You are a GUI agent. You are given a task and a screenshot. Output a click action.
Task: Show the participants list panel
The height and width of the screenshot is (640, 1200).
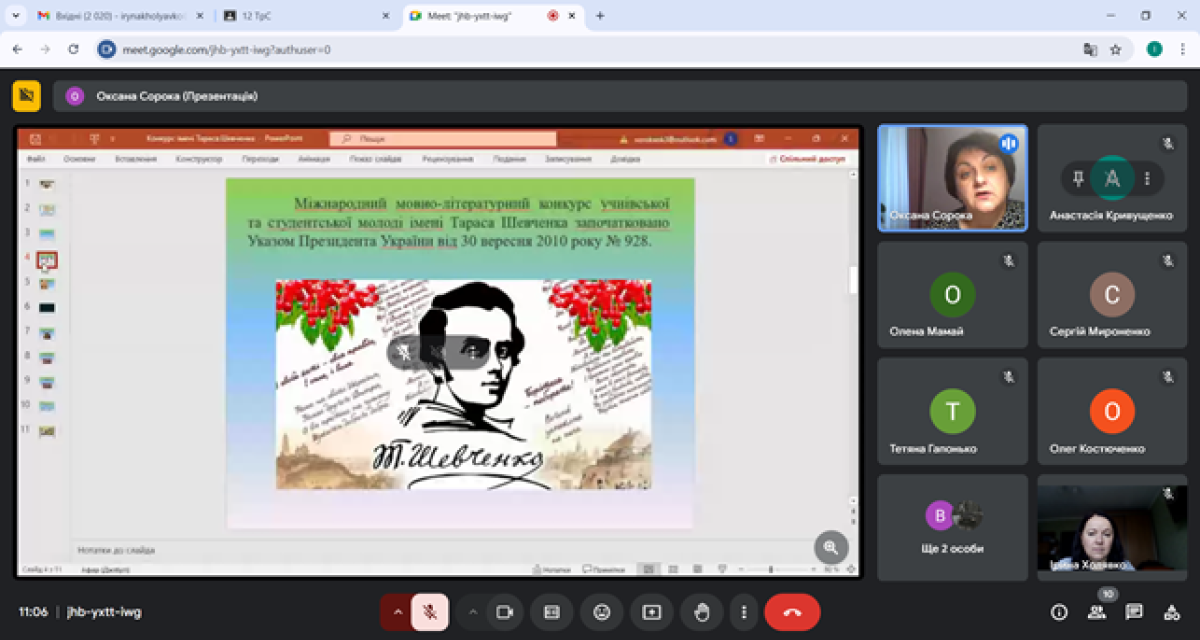click(1099, 612)
